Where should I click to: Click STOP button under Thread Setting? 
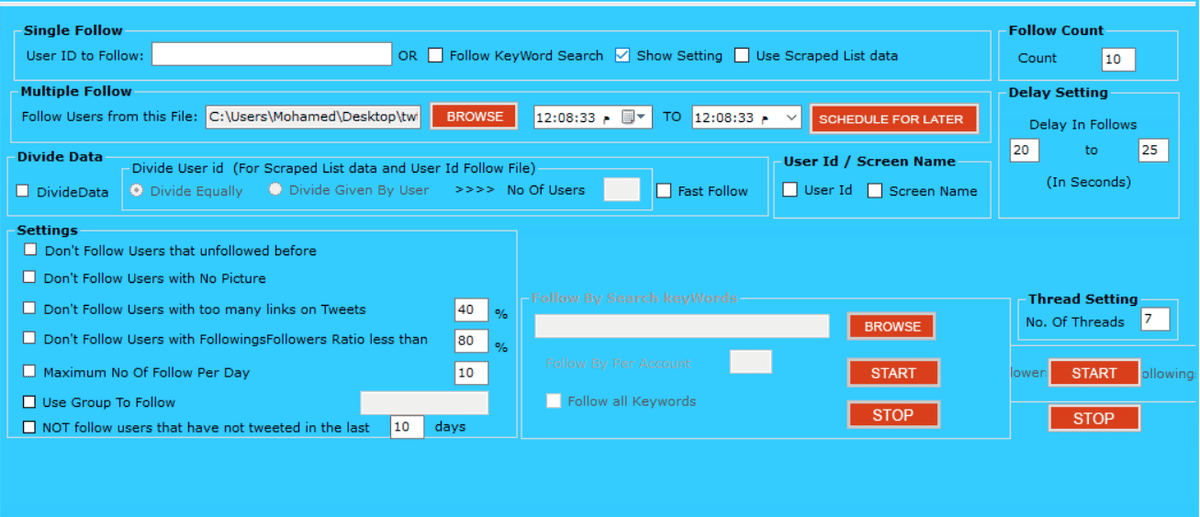(x=1094, y=419)
